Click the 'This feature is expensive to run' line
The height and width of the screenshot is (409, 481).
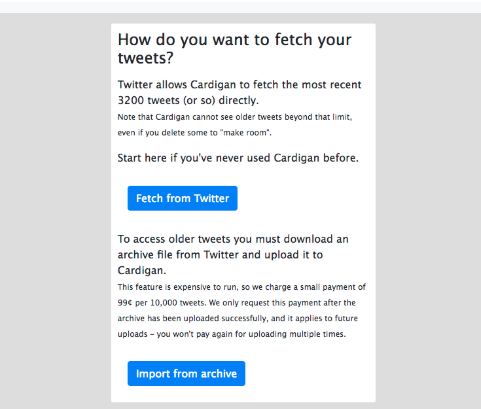click(242, 287)
